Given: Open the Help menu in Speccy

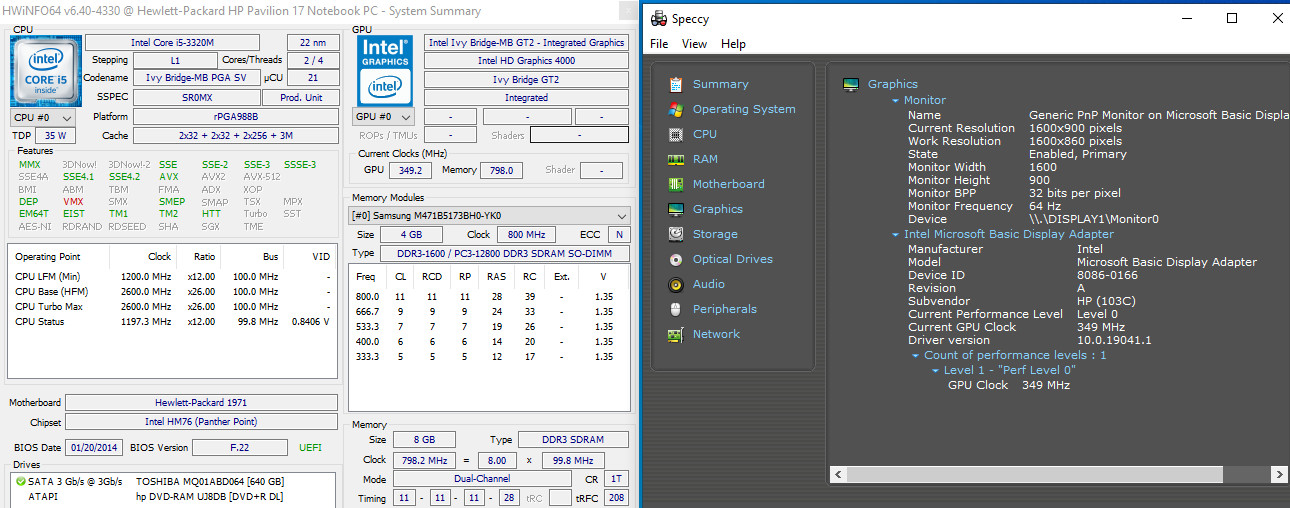Looking at the screenshot, I should [x=733, y=44].
